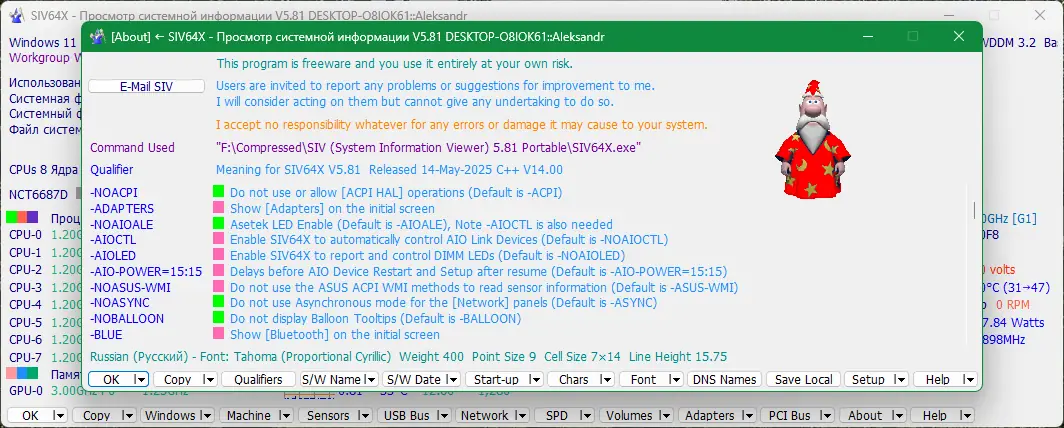Open the Help menu button in main window
The width and height of the screenshot is (1064, 428).
tap(942, 416)
